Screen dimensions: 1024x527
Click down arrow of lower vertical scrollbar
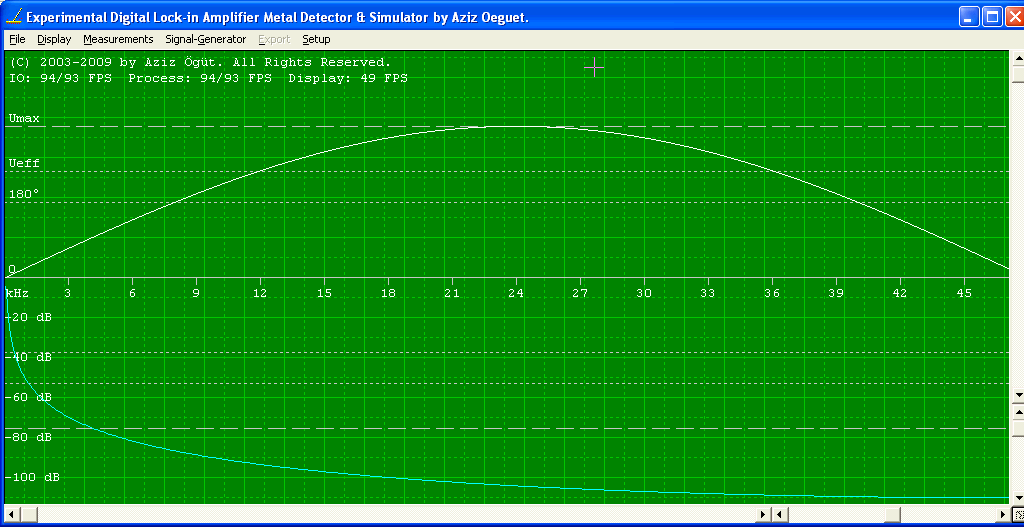(1017, 498)
